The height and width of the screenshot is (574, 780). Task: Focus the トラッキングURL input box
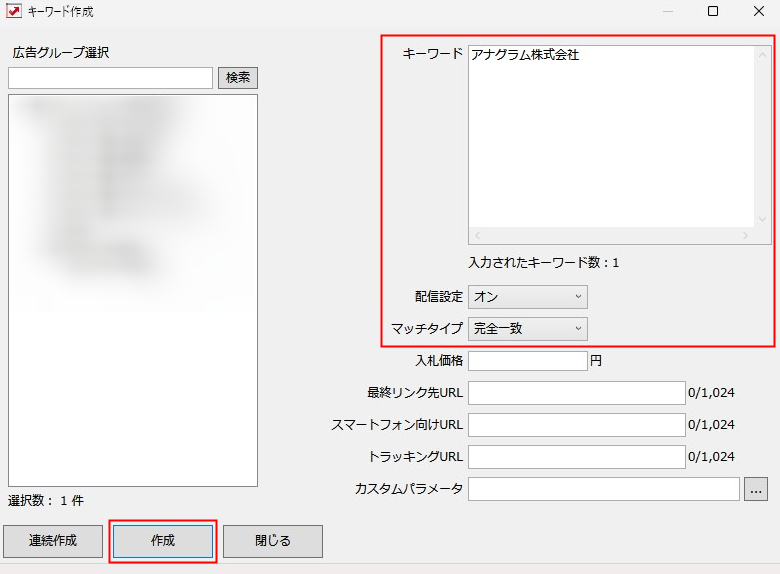coord(576,457)
